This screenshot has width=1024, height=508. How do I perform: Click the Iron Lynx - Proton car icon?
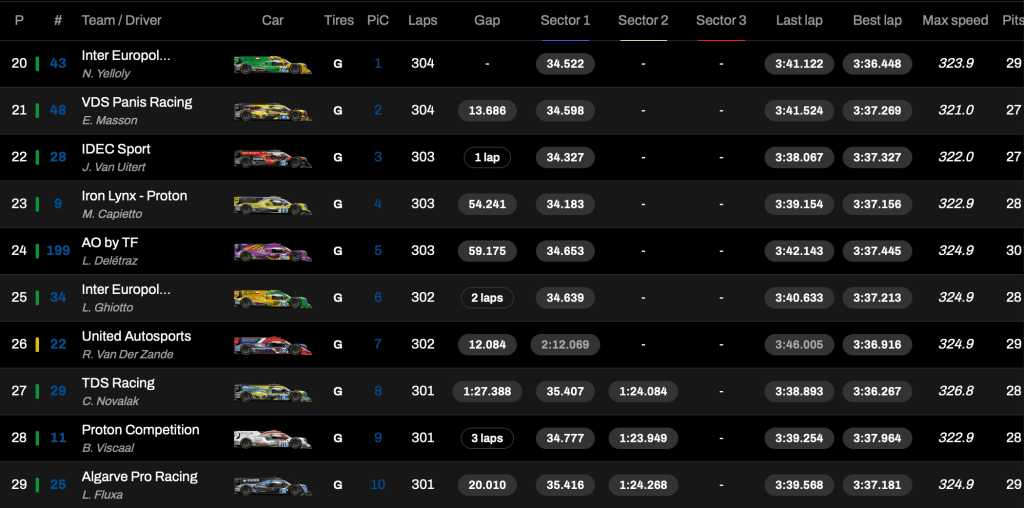[272, 204]
